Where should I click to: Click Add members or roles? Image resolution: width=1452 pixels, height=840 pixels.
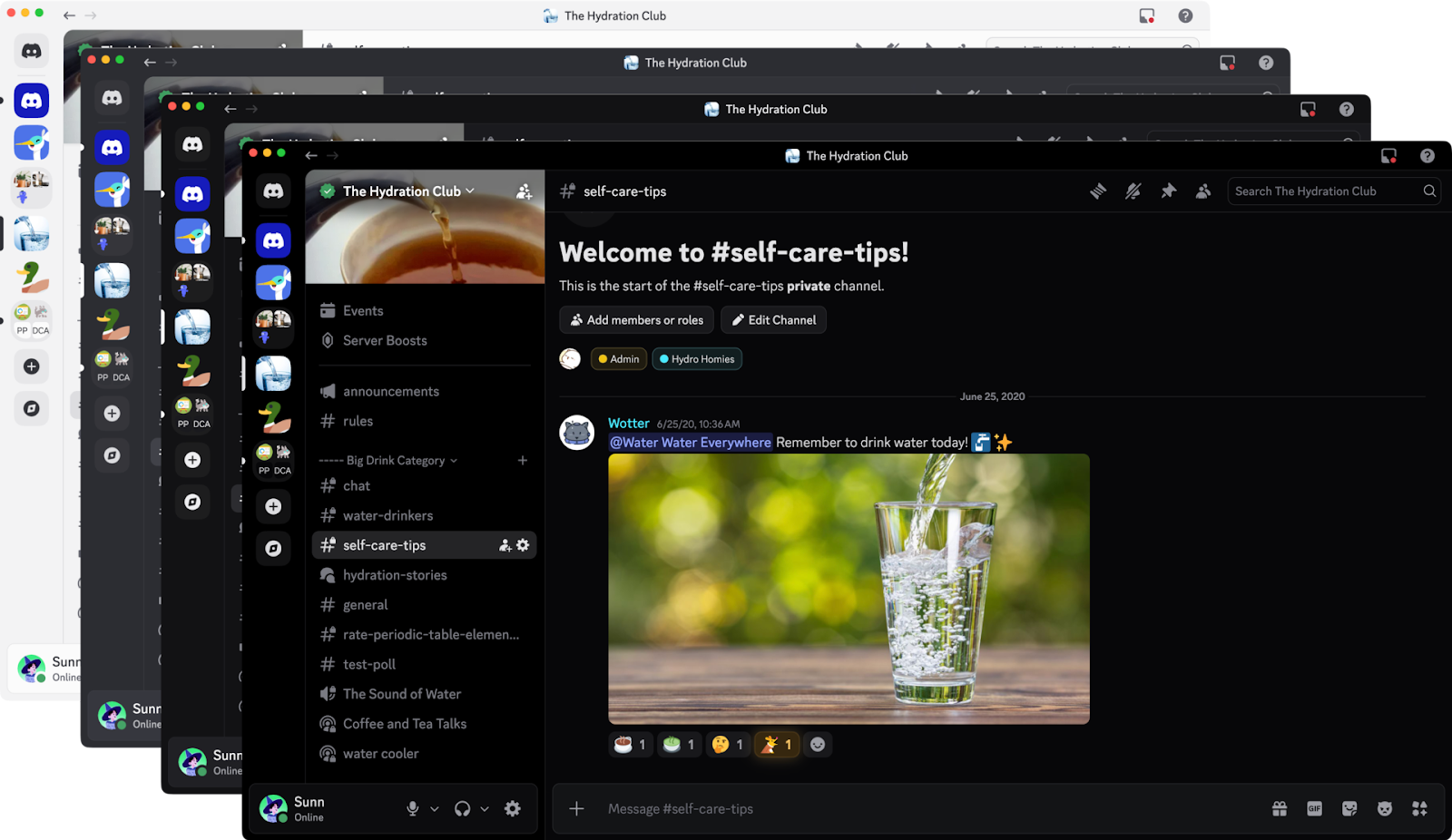point(636,319)
